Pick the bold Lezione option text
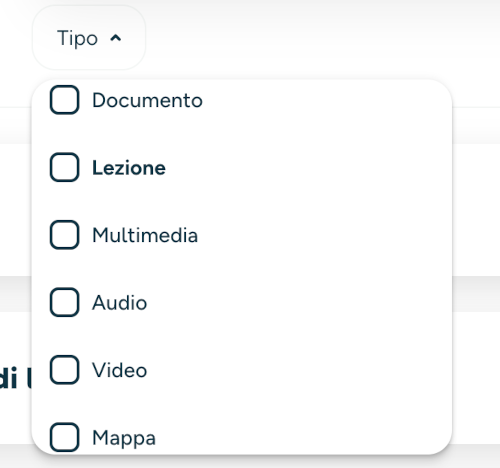The height and width of the screenshot is (468, 500). (129, 168)
